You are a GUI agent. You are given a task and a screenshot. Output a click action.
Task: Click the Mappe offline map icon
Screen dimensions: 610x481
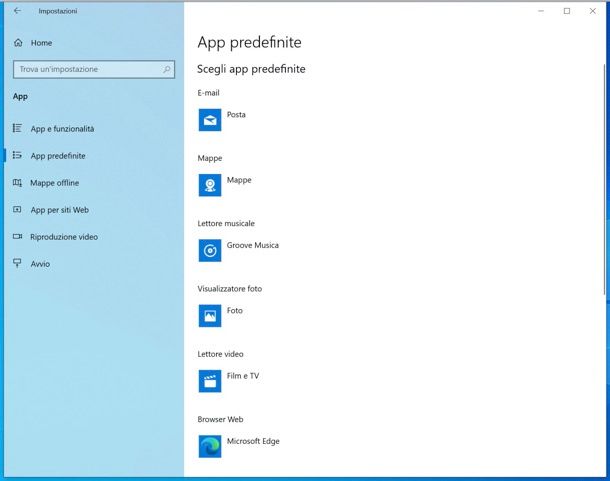17,183
